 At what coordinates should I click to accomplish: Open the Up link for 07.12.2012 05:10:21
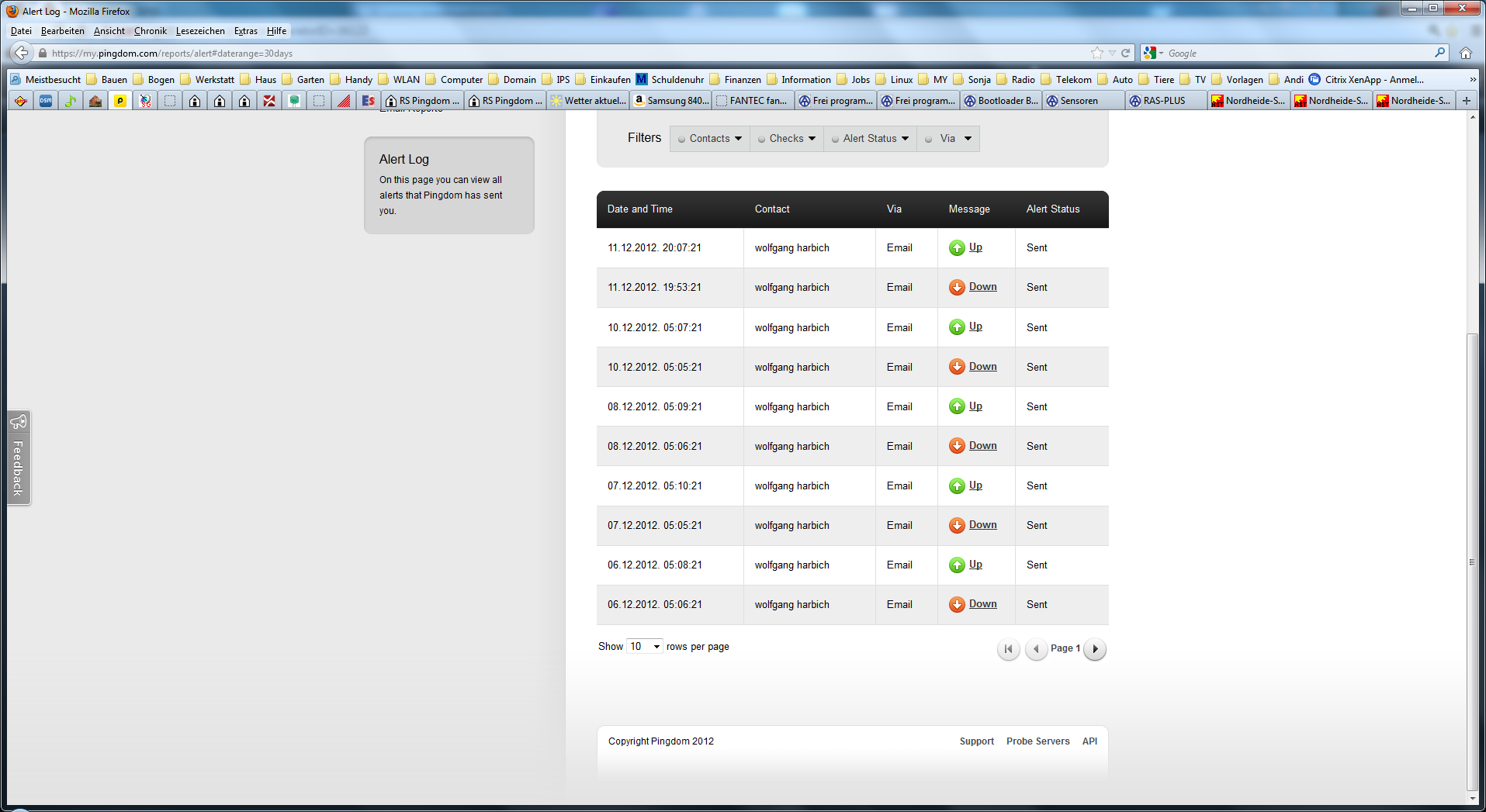(x=975, y=485)
